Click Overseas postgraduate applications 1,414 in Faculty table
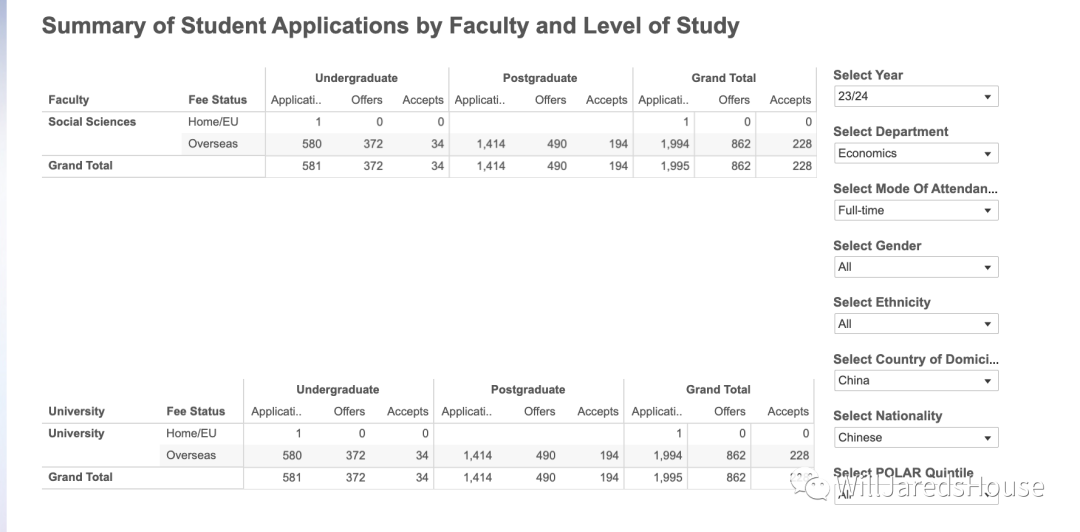 coord(490,144)
